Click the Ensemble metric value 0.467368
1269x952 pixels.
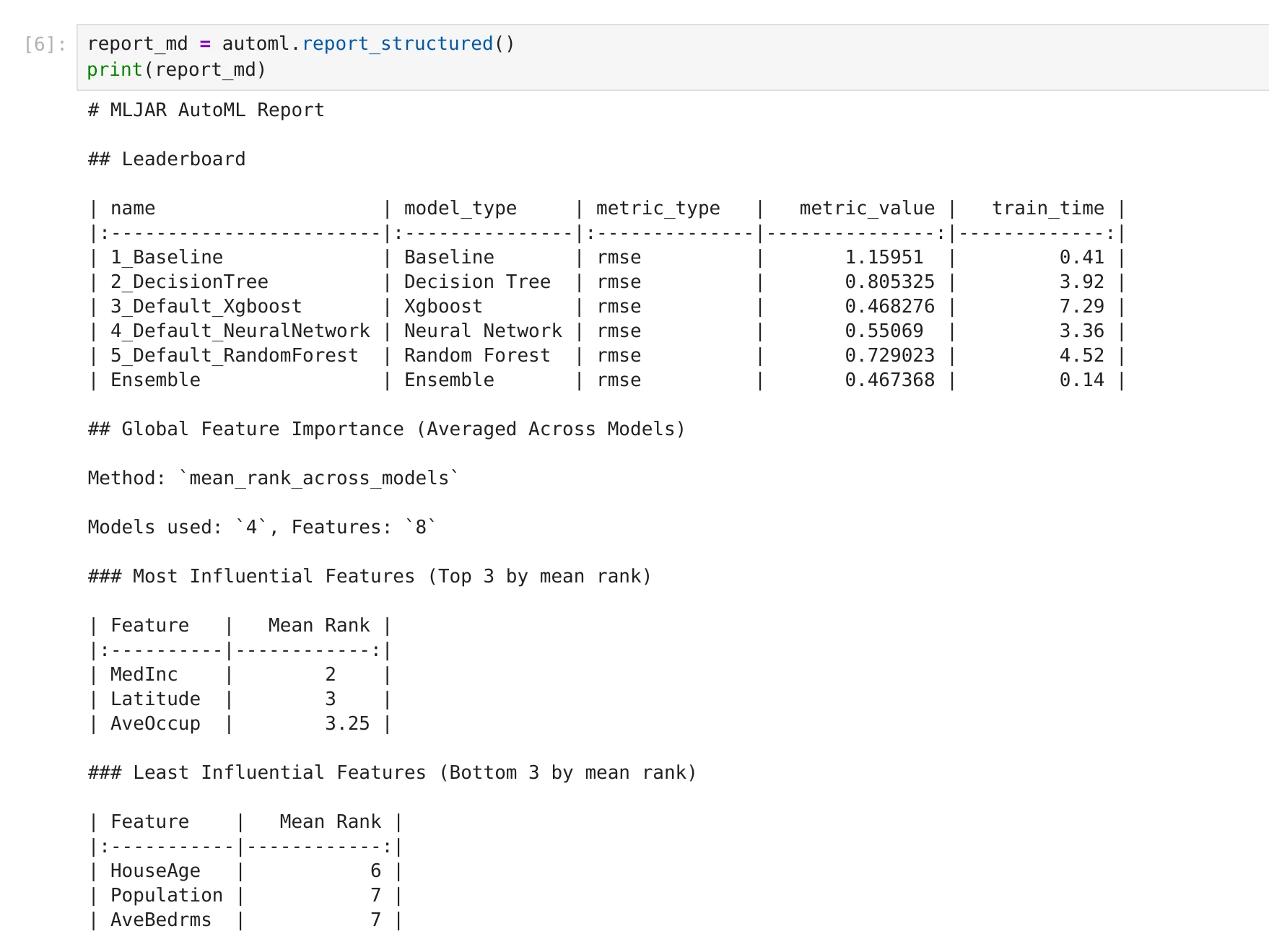click(889, 380)
